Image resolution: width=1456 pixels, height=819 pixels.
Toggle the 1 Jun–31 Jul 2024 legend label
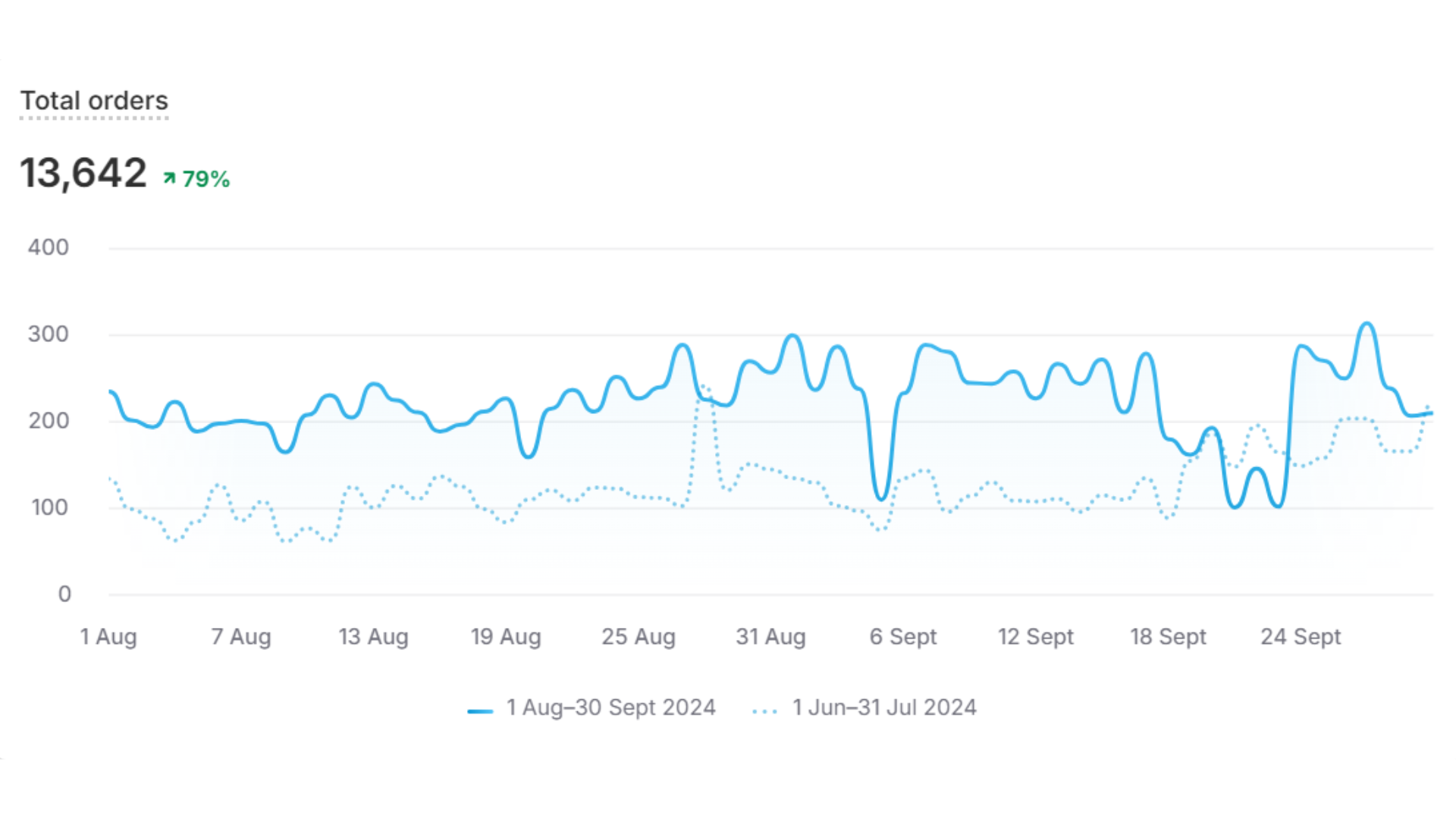coord(884,708)
